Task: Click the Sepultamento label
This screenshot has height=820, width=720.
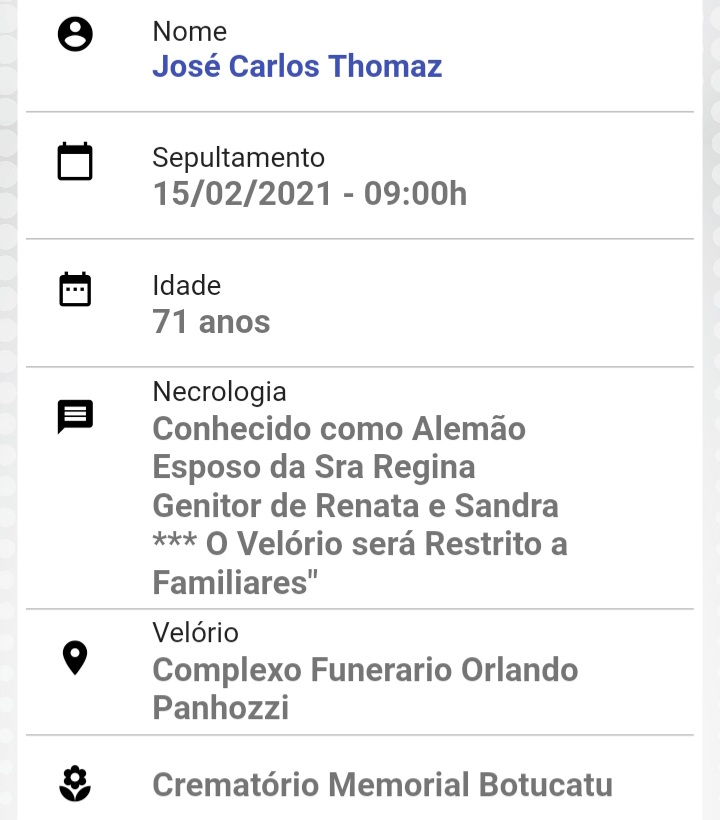Action: point(238,157)
